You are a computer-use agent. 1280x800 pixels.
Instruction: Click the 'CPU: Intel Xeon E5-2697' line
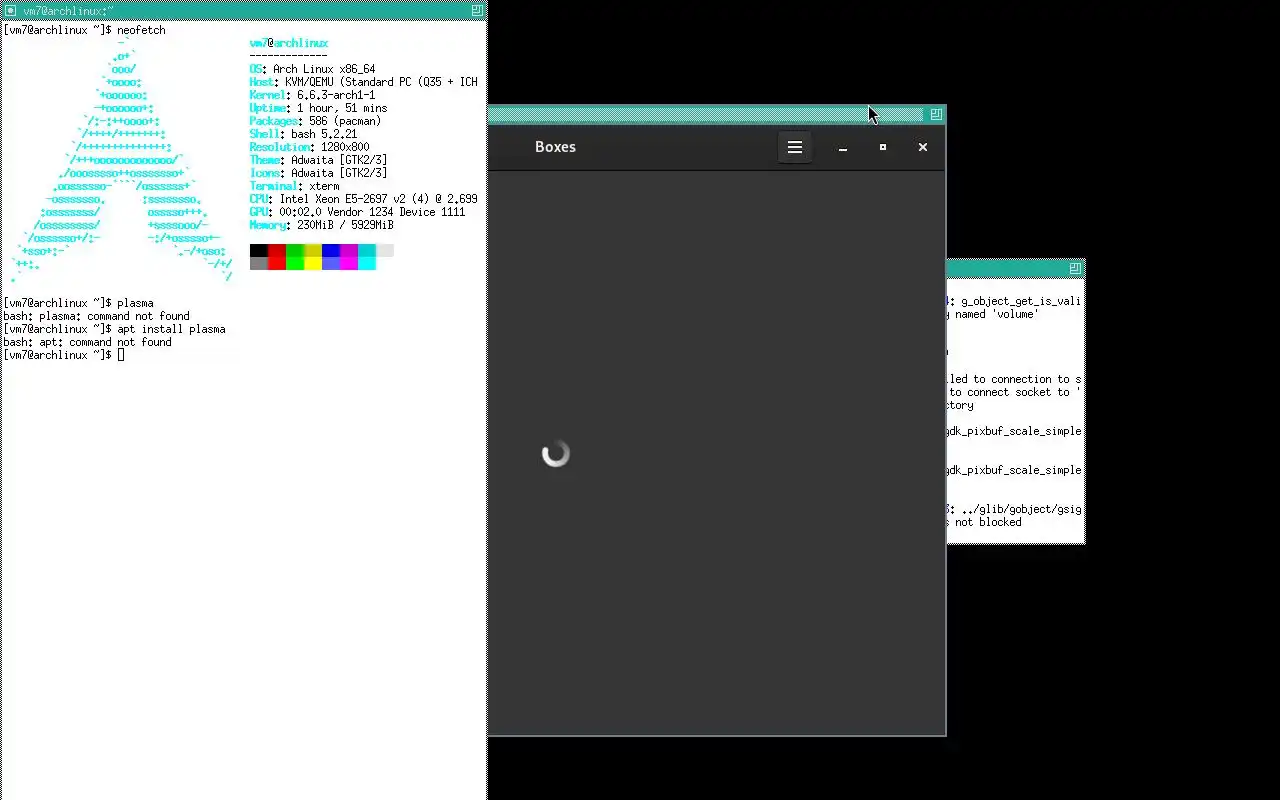click(363, 199)
